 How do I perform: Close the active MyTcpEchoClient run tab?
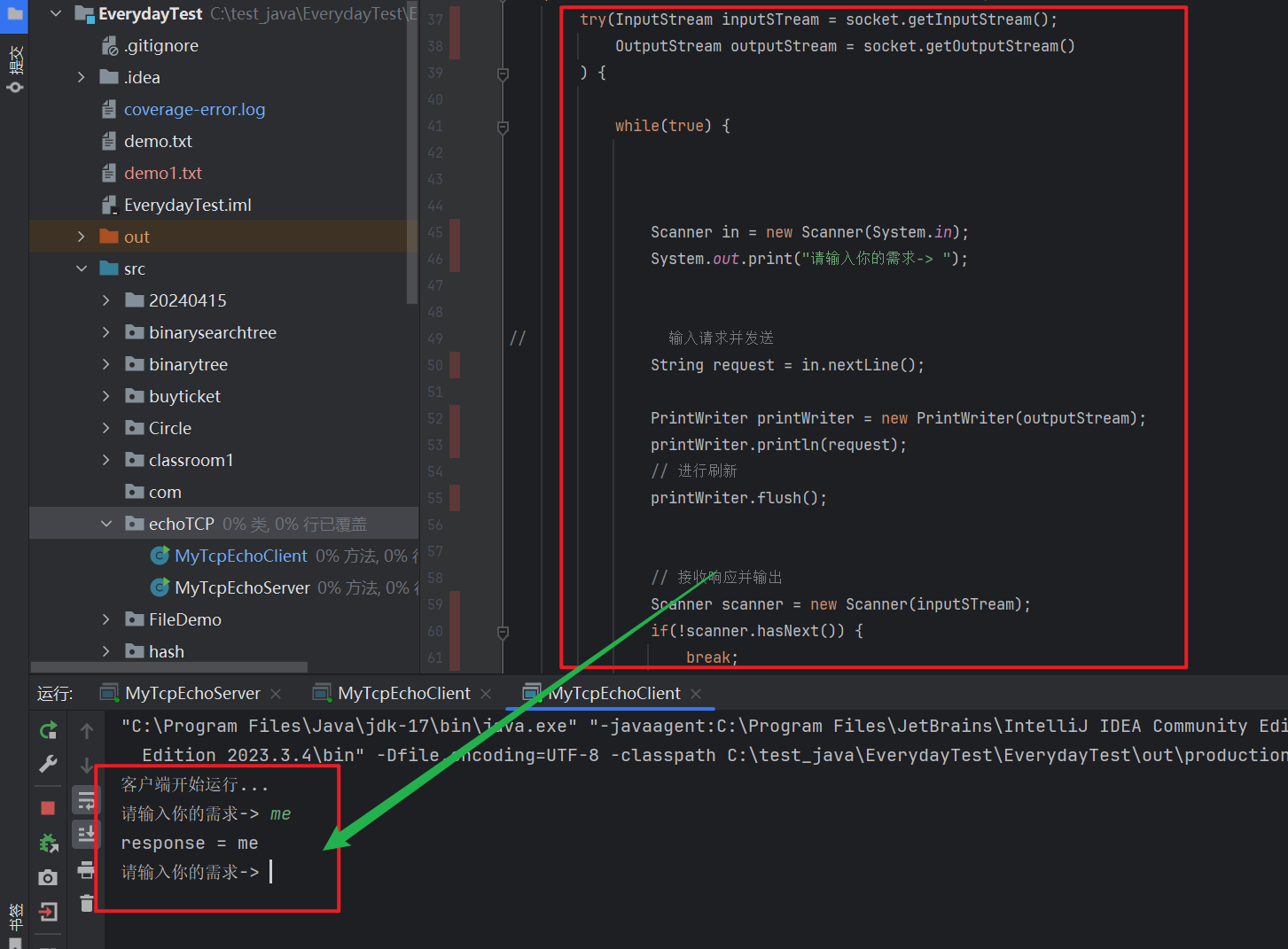696,693
